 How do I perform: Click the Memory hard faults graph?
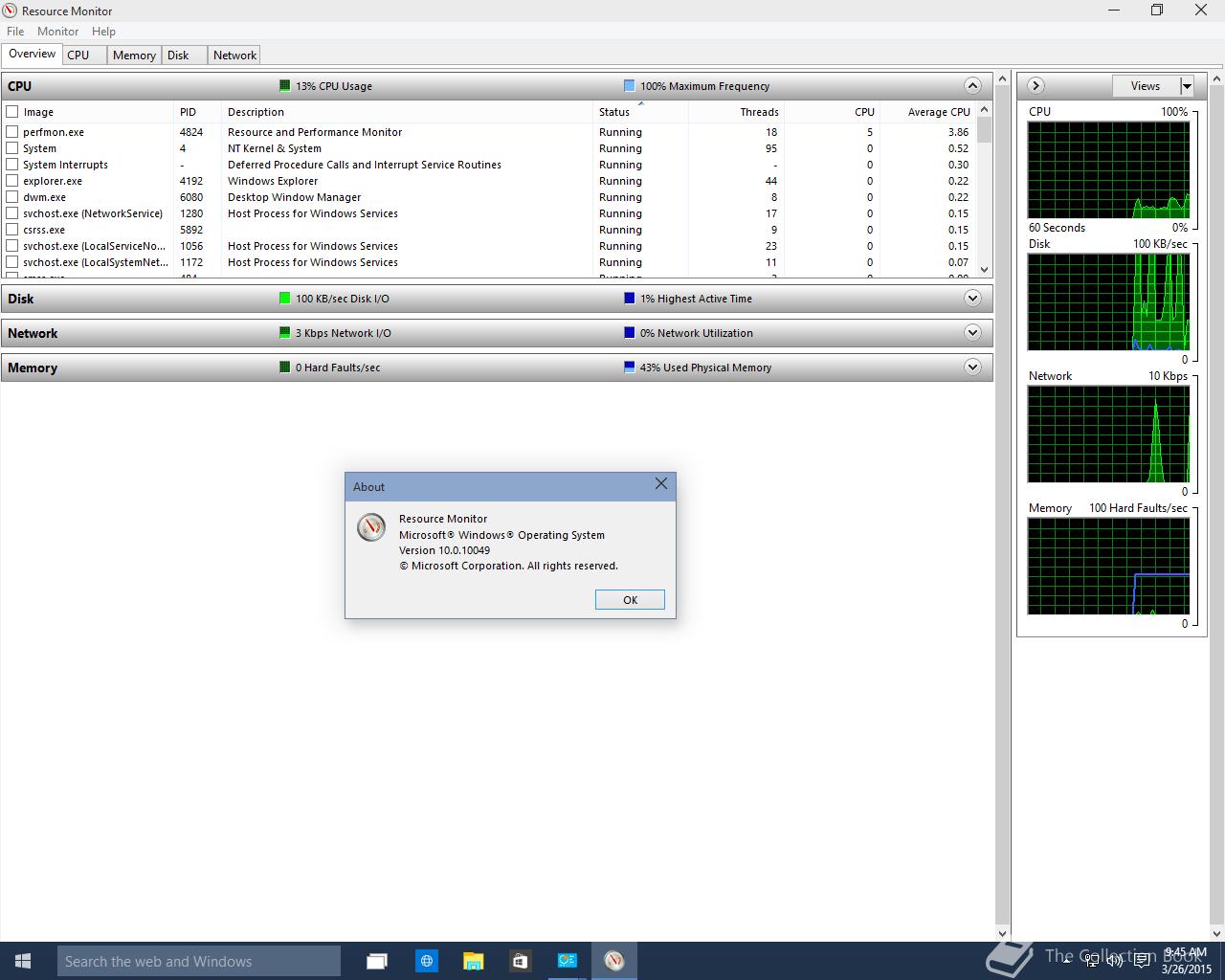click(x=1108, y=567)
